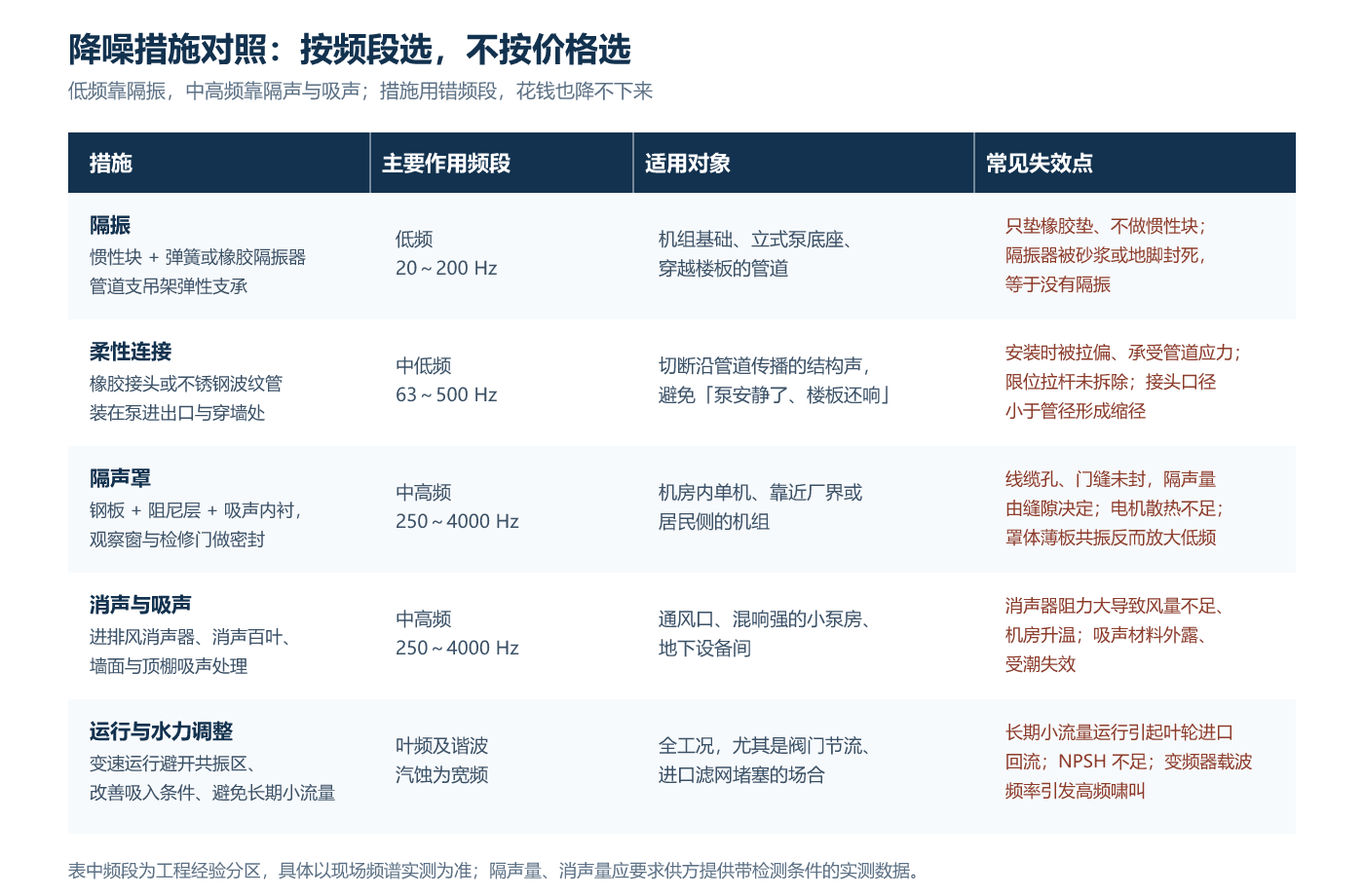Click the subtitle starting with 低频靠隔振
The image size is (1364, 896).
tap(360, 91)
